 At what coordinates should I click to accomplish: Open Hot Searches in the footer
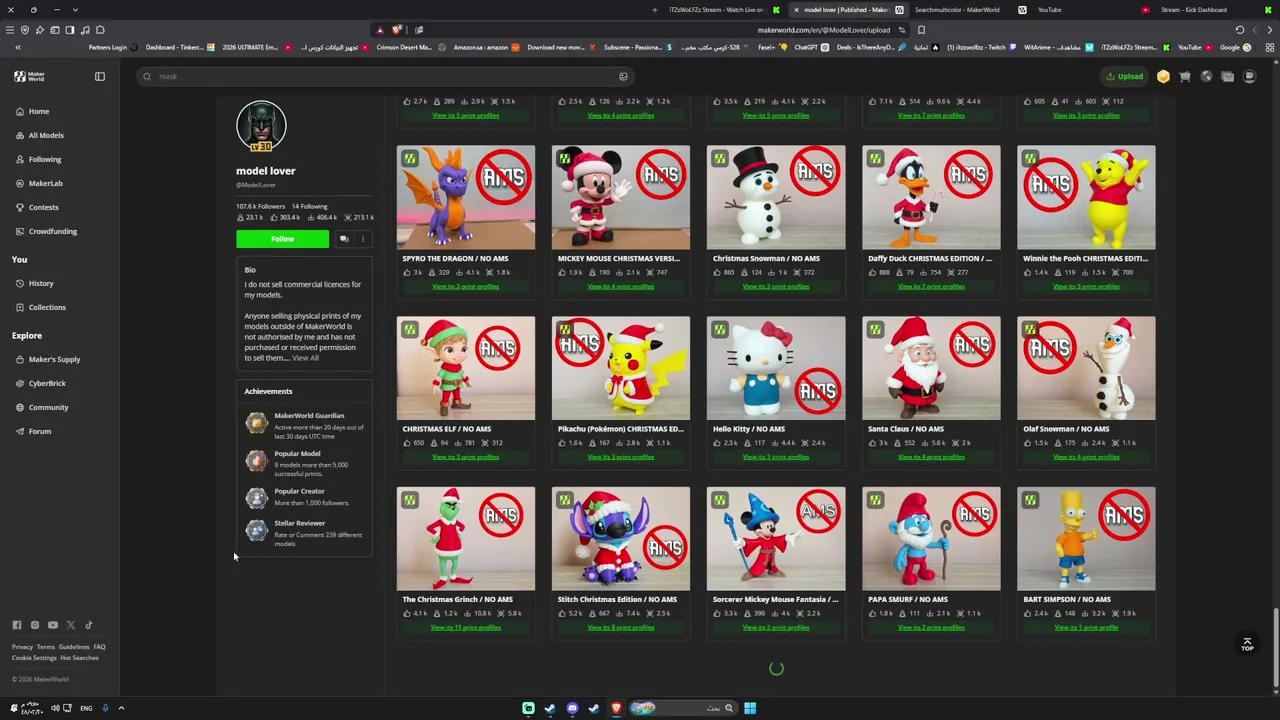tap(79, 658)
